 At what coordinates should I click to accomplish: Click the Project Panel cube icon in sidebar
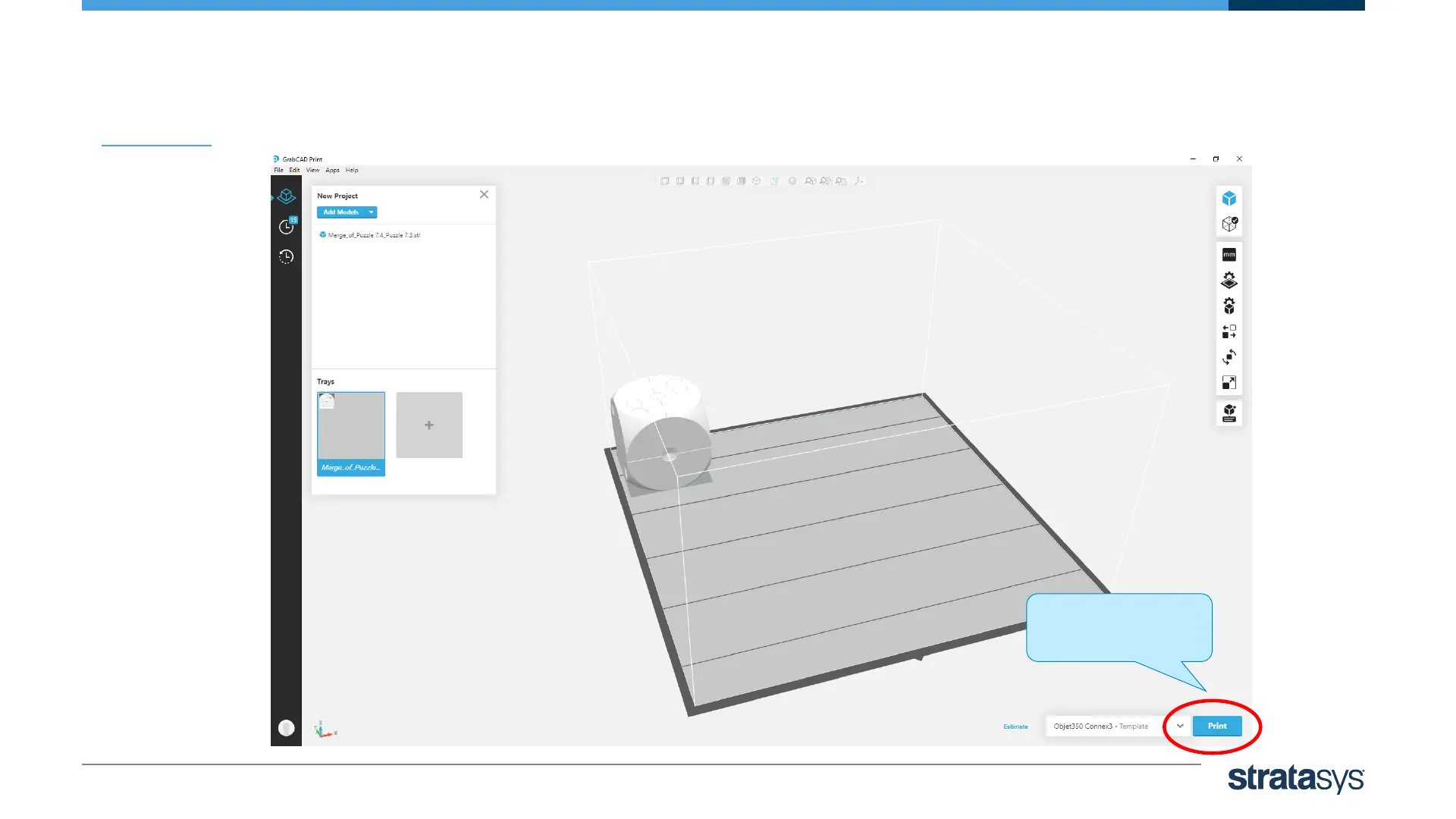coord(287,196)
